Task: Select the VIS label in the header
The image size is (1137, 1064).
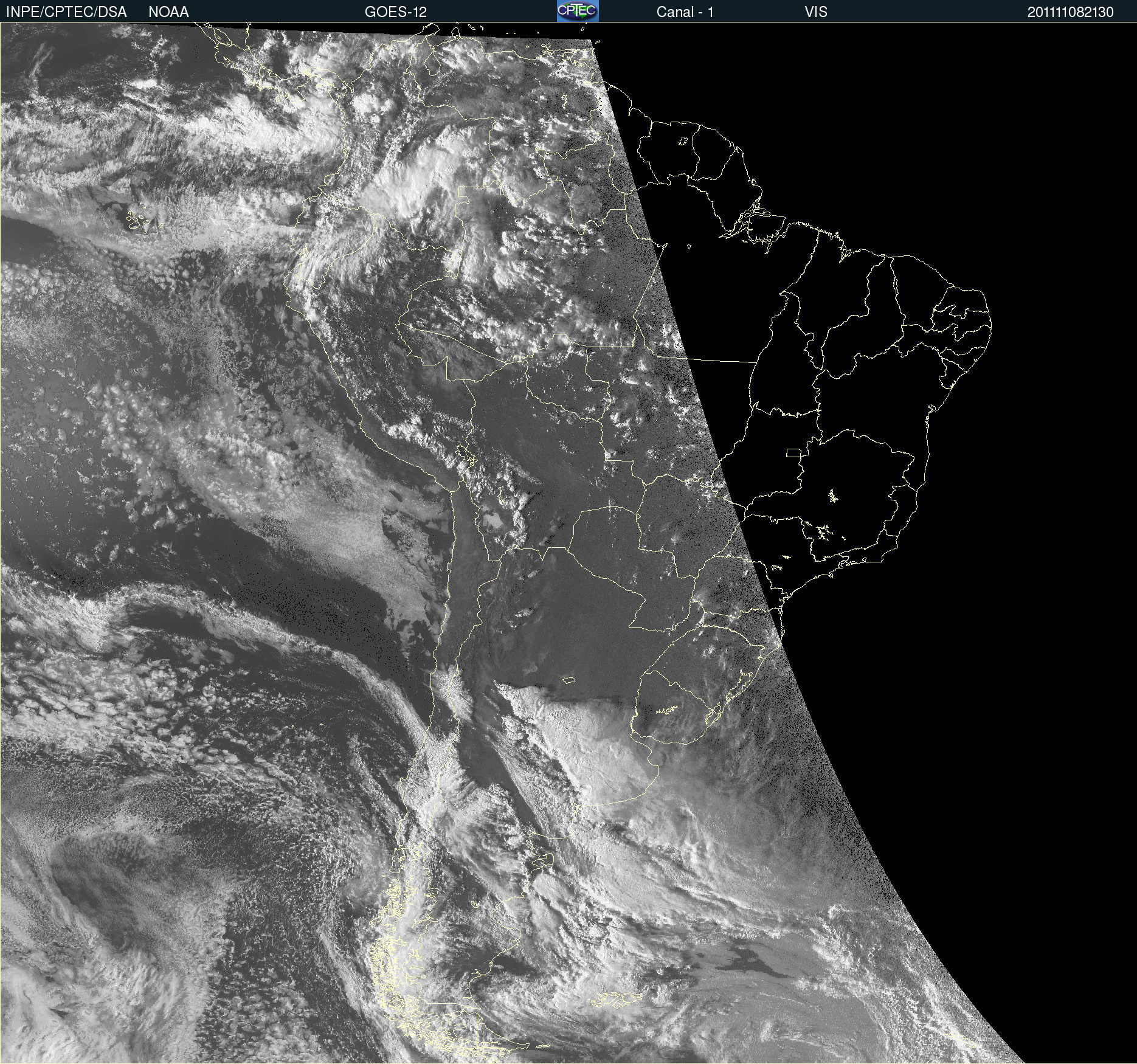Action: click(816, 12)
